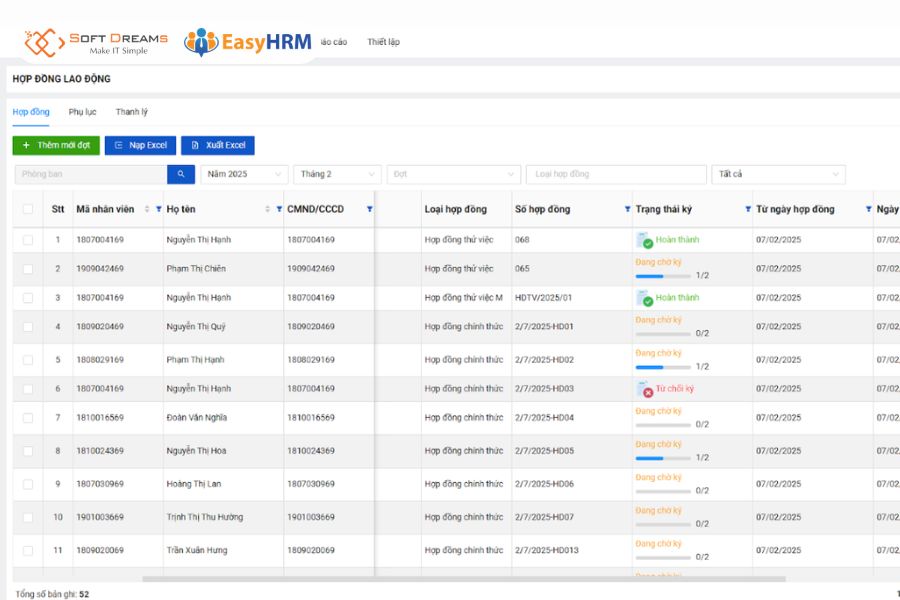Click Hợp đồng thử việc M cell
Image resolution: width=900 pixels, height=600 pixels.
tap(464, 297)
